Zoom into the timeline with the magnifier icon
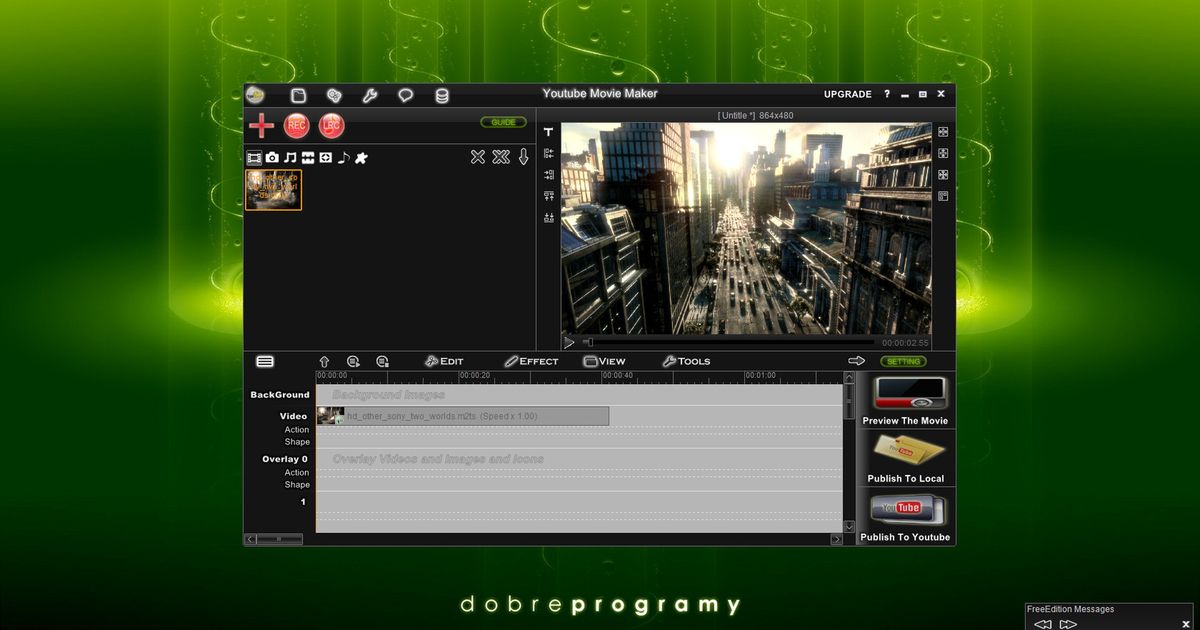The width and height of the screenshot is (1200, 630). coord(353,361)
